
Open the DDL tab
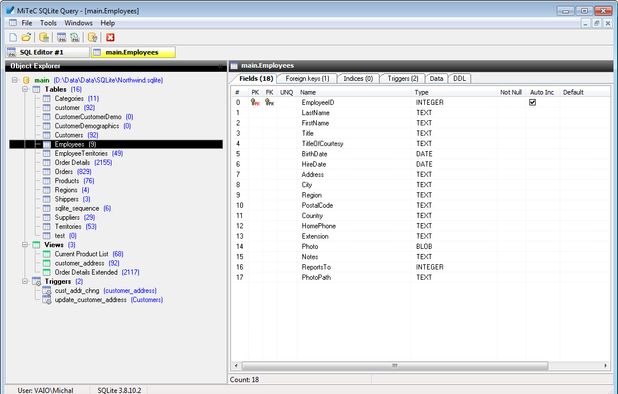(x=460, y=78)
